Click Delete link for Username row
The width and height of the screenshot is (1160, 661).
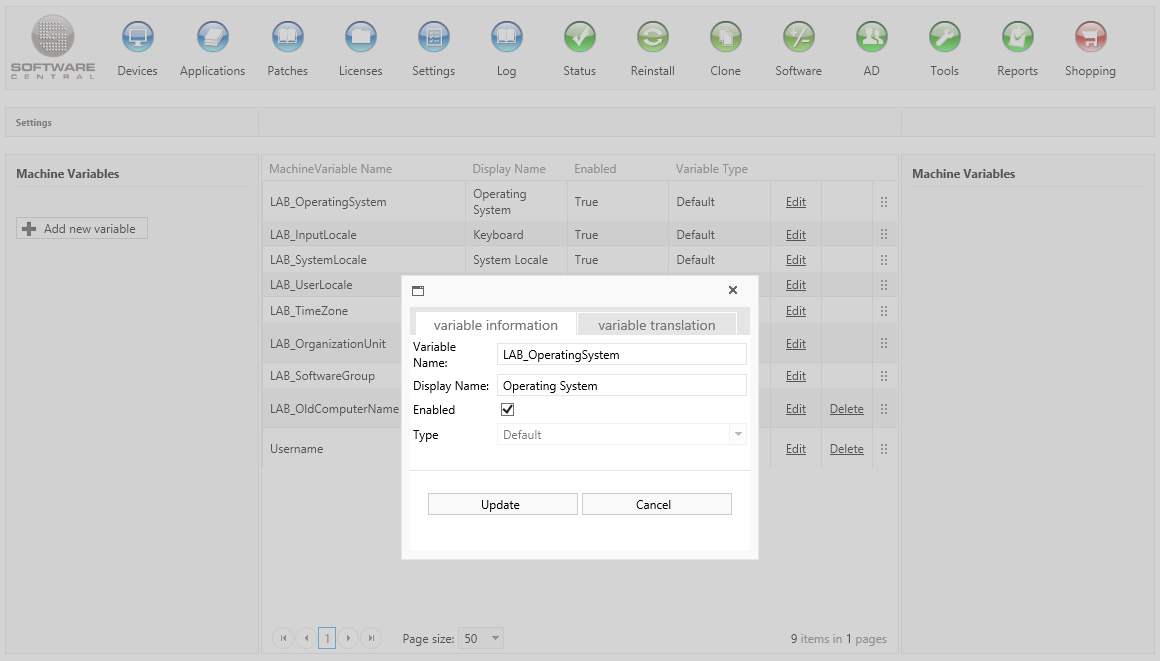point(846,449)
